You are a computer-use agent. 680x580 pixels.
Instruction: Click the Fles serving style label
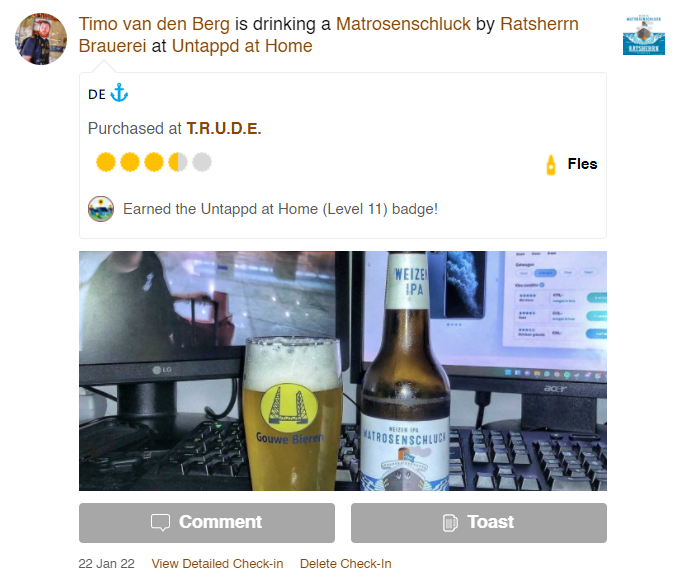click(582, 164)
